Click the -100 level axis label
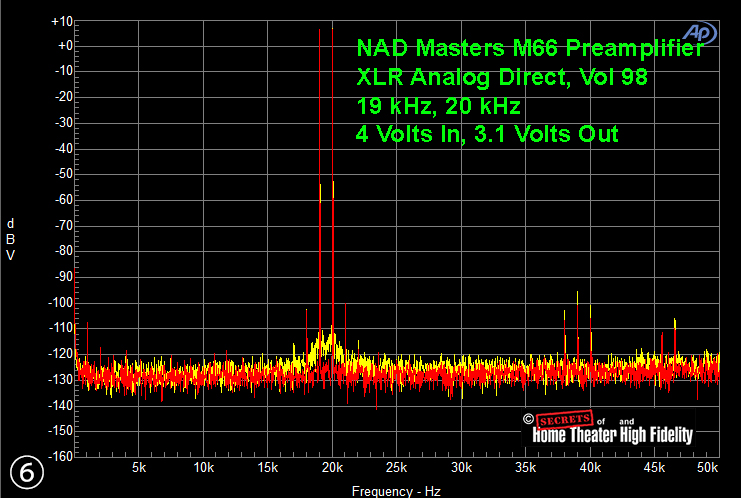The width and height of the screenshot is (741, 498). pyautogui.click(x=60, y=302)
